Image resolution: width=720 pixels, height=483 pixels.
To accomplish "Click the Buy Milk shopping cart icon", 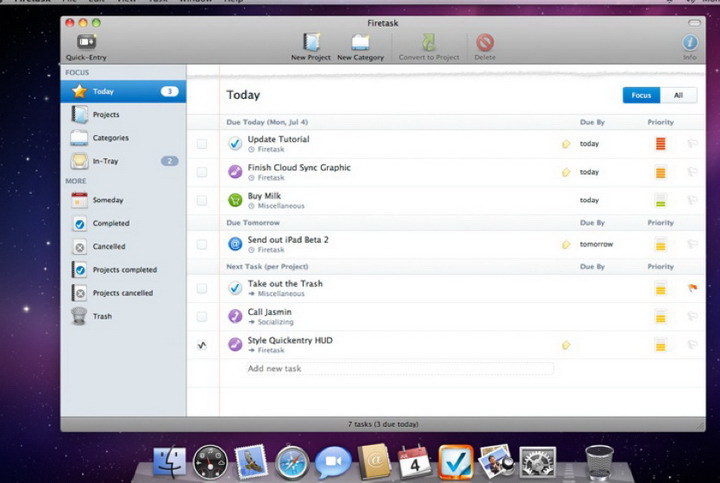I will point(235,200).
